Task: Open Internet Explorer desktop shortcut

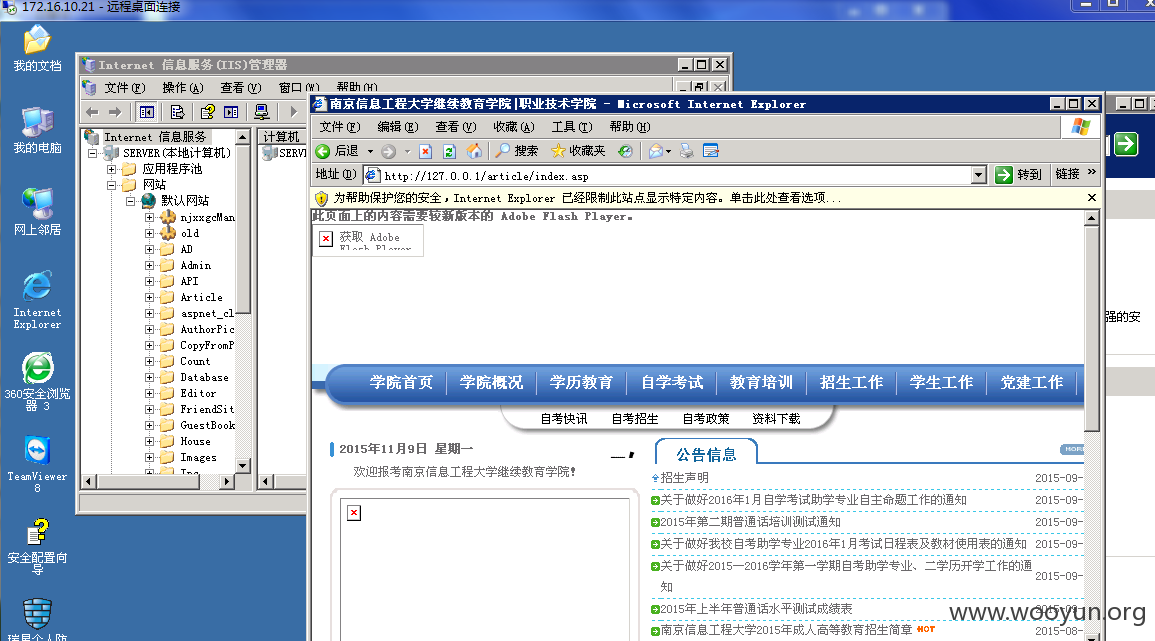Action: [37, 299]
